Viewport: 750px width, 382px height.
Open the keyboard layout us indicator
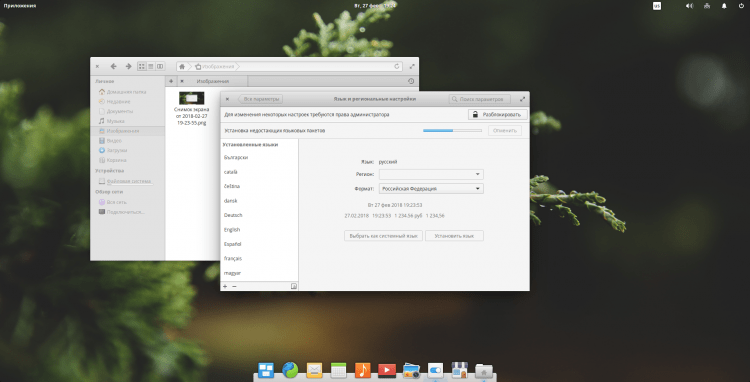pyautogui.click(x=657, y=6)
